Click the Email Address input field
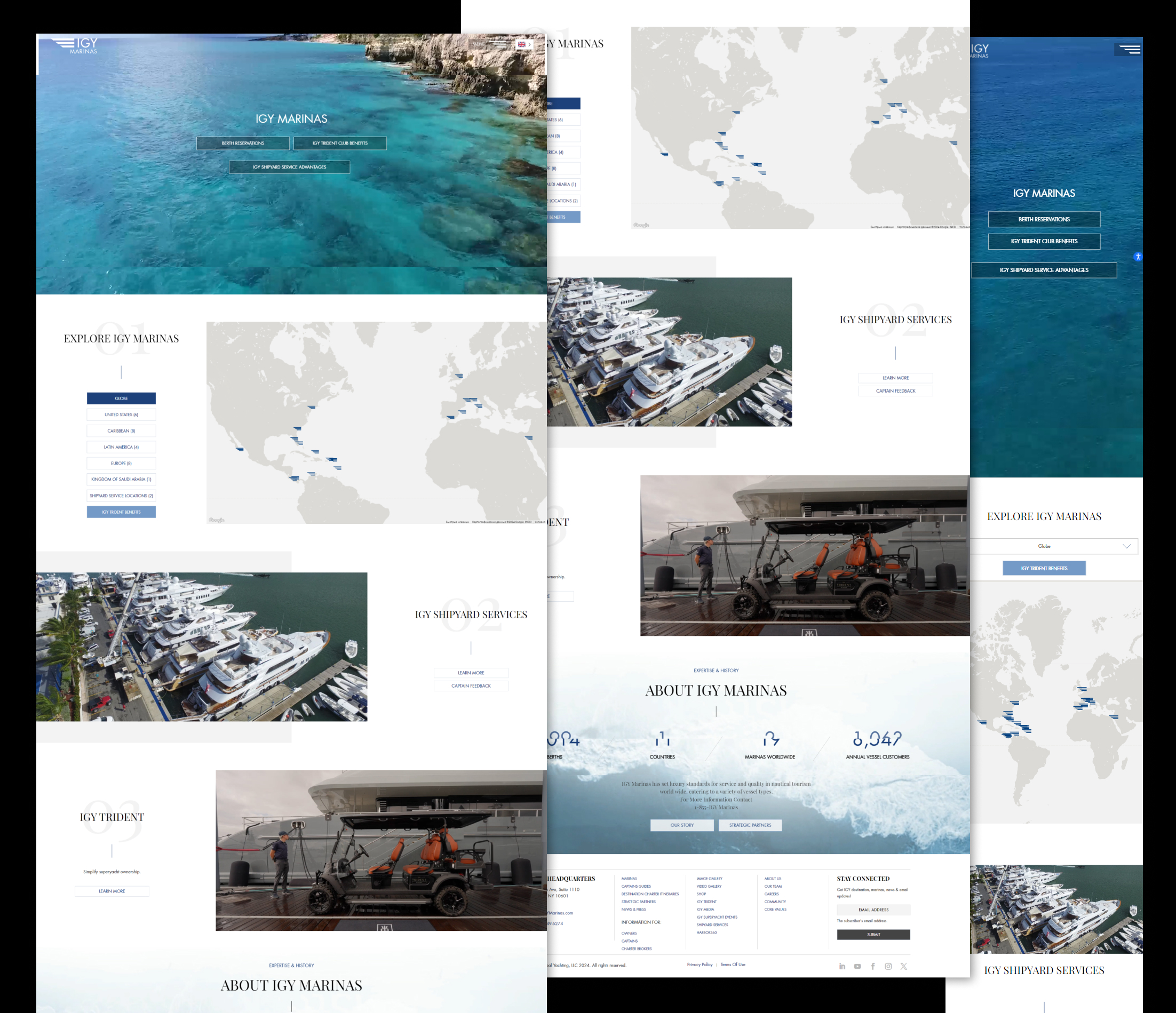Image resolution: width=1176 pixels, height=1013 pixels. coord(873,910)
